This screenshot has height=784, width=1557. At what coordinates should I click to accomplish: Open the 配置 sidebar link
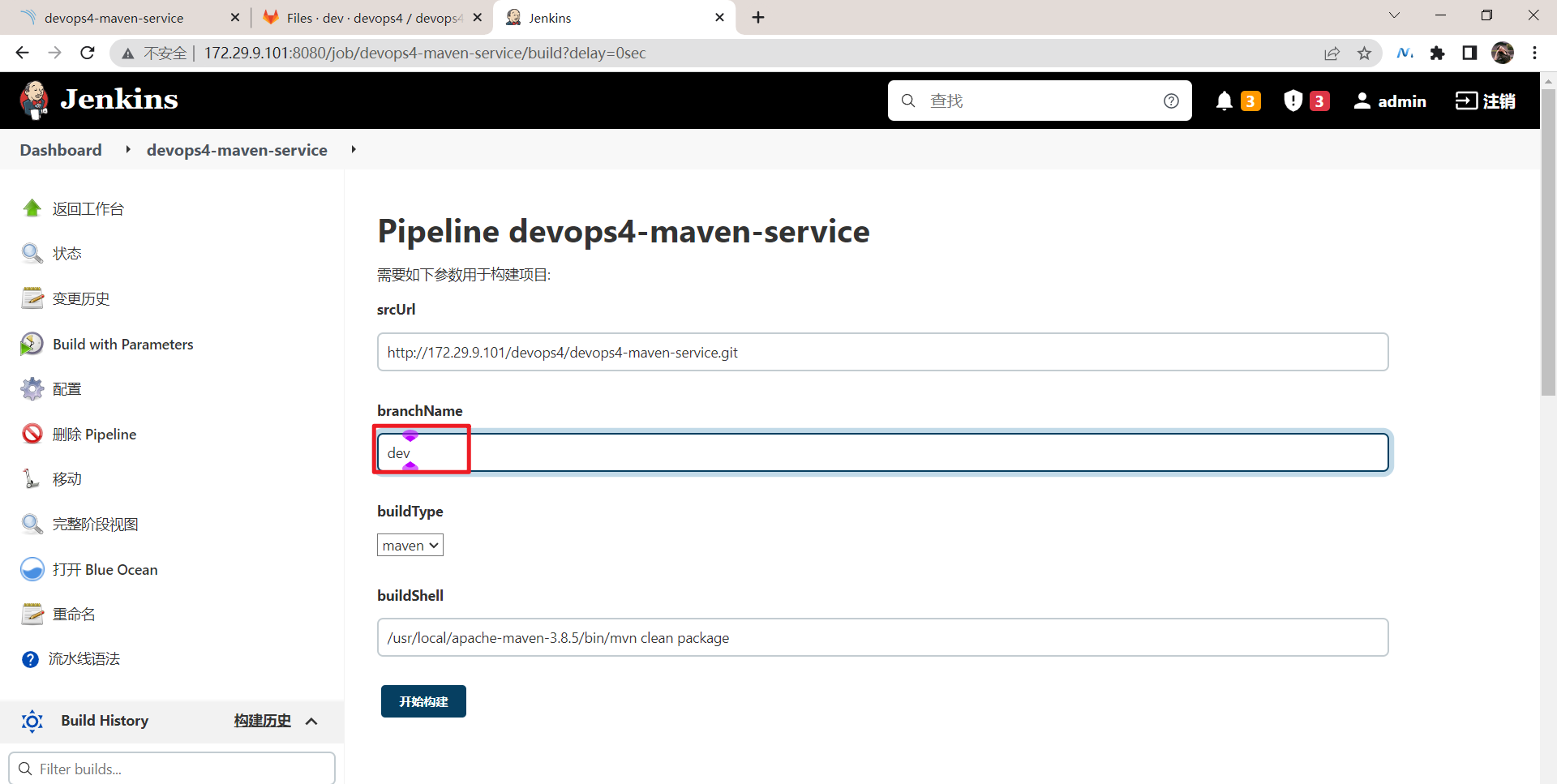coord(67,389)
